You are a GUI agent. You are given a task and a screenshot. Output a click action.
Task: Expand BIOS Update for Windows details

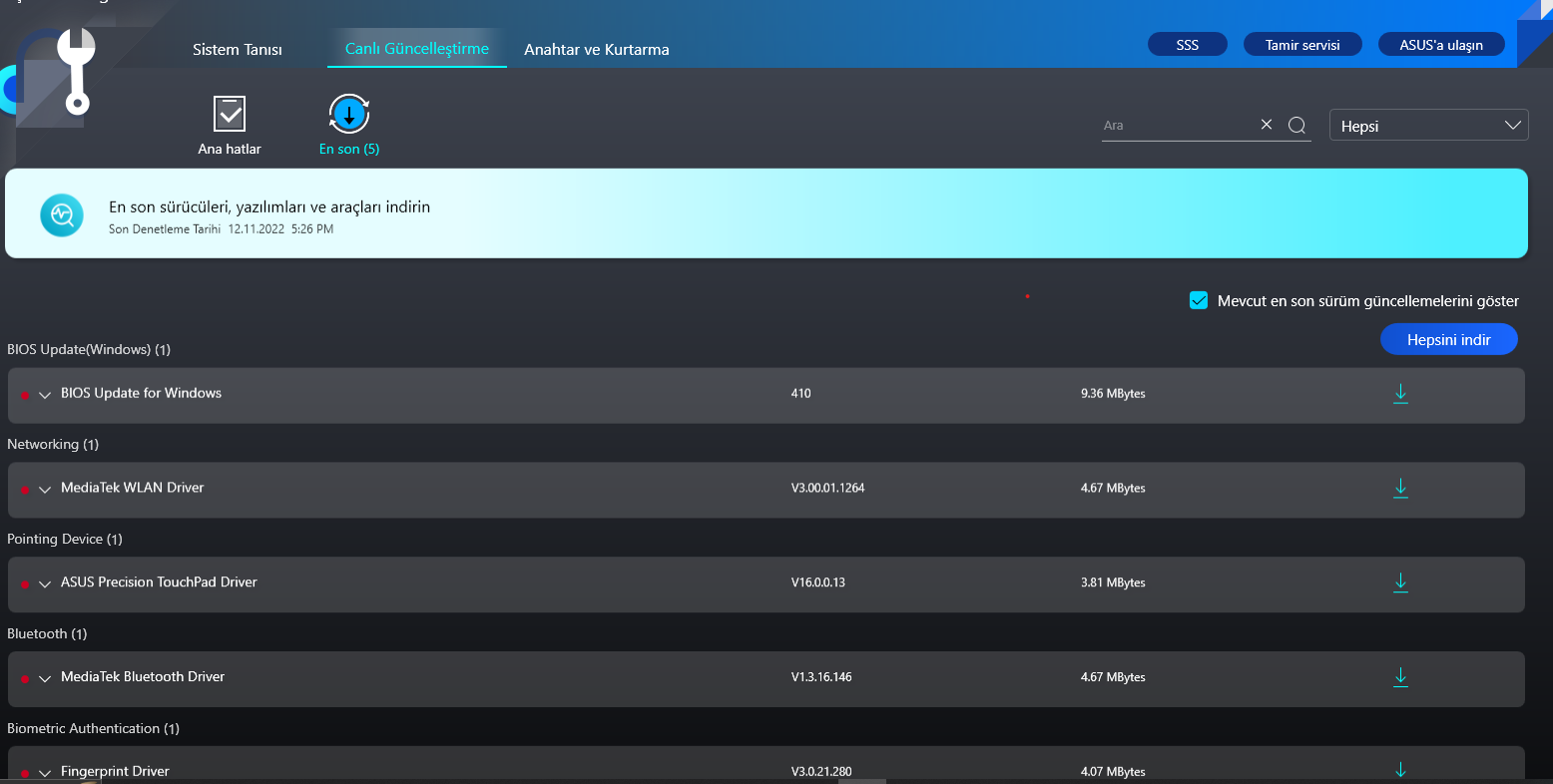[45, 395]
